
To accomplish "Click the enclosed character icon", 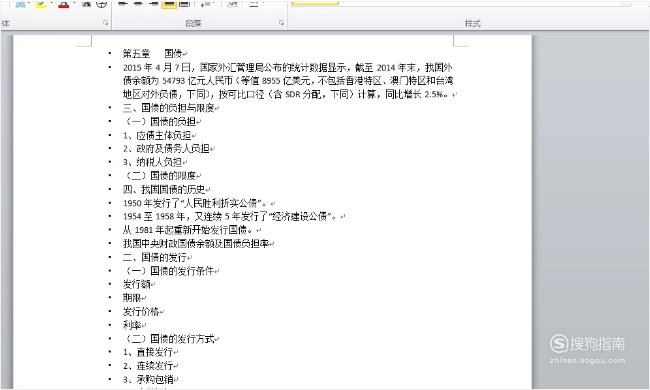I will tap(102, 4).
